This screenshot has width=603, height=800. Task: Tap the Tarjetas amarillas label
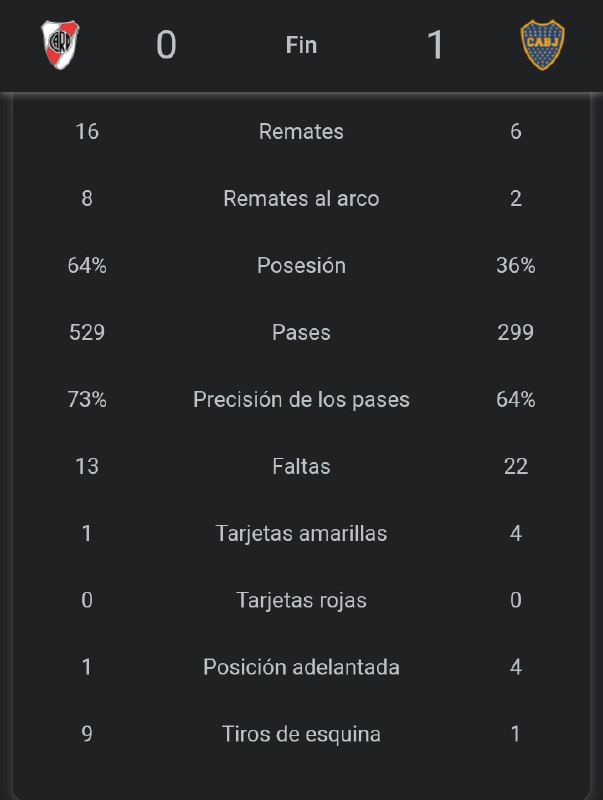(x=302, y=534)
